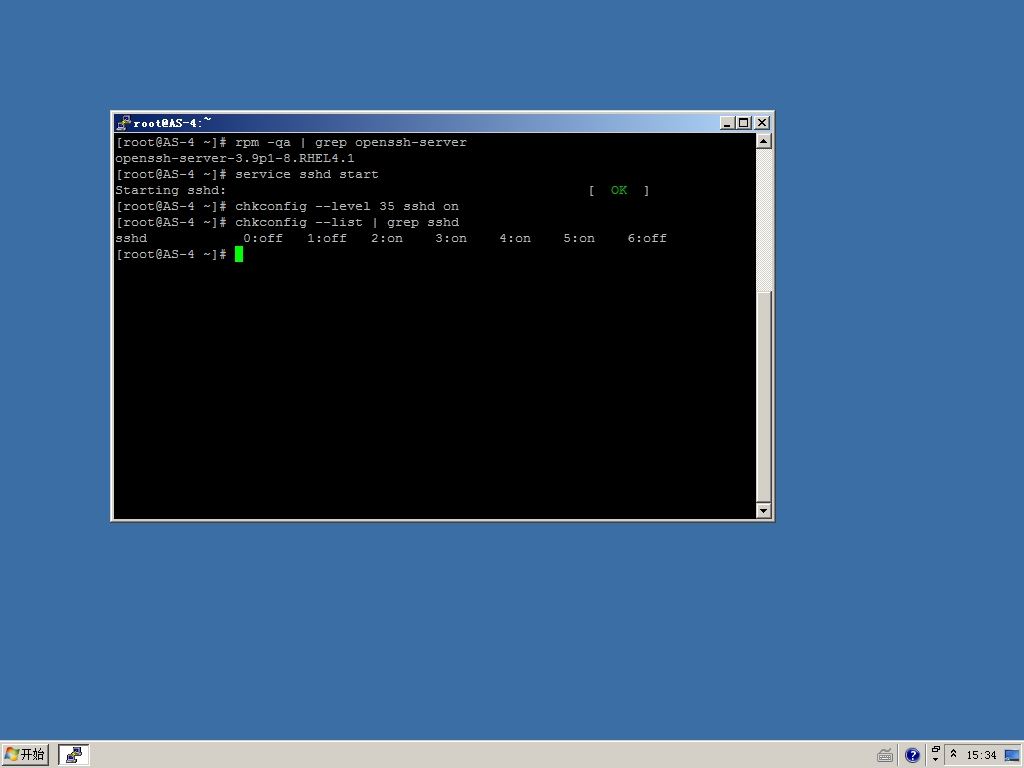
Task: Click the terminal vertical scrollbar thumb
Action: pos(763,397)
